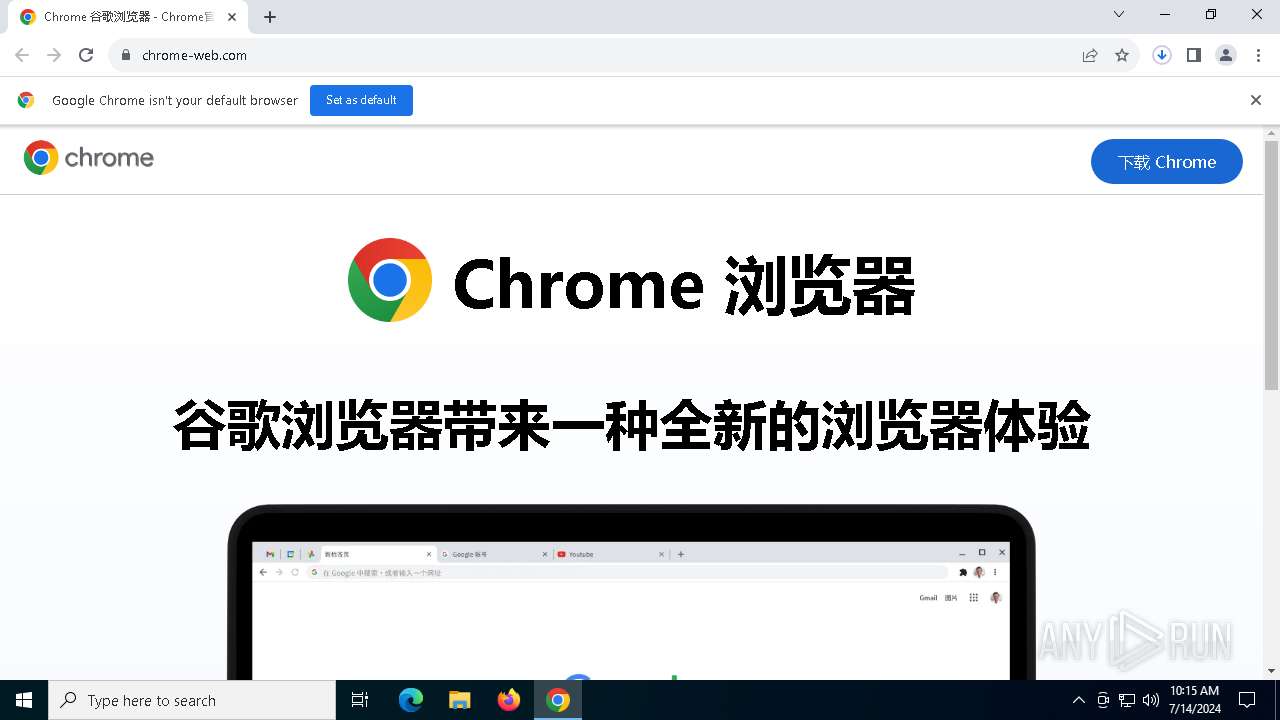
Task: Click the 谷歌浏览器带来一种全新的浏览器体验 headline
Action: click(x=631, y=426)
